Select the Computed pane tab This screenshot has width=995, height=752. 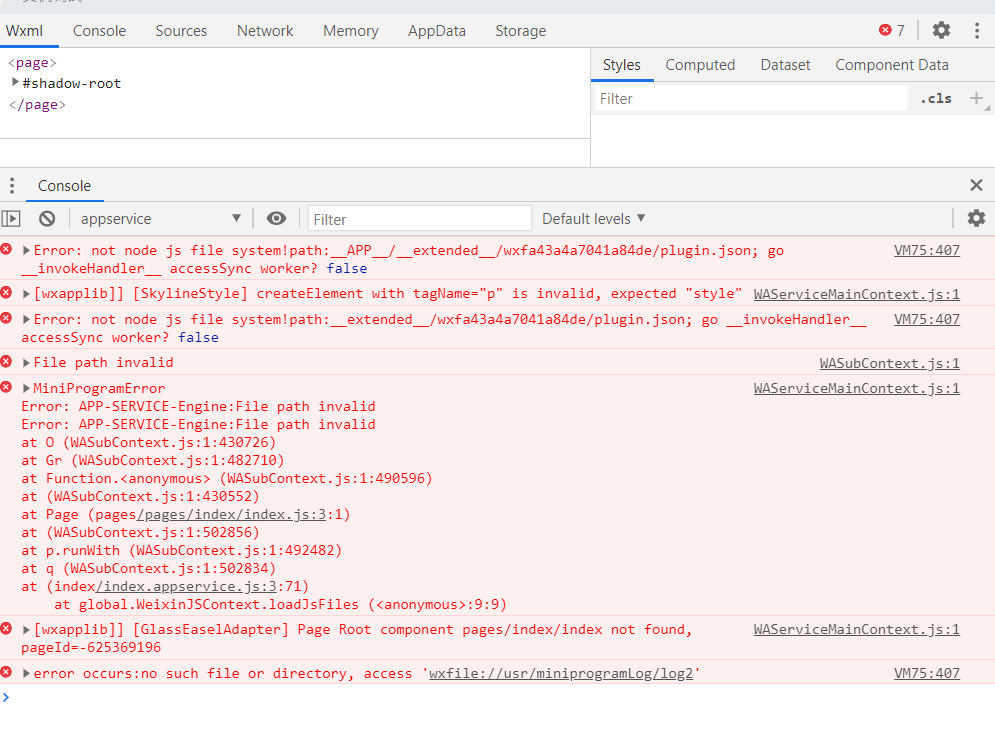[x=700, y=65]
